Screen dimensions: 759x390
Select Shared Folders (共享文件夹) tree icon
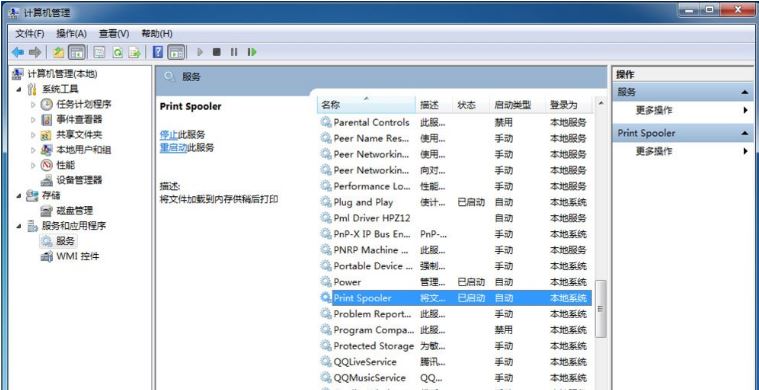coord(46,135)
